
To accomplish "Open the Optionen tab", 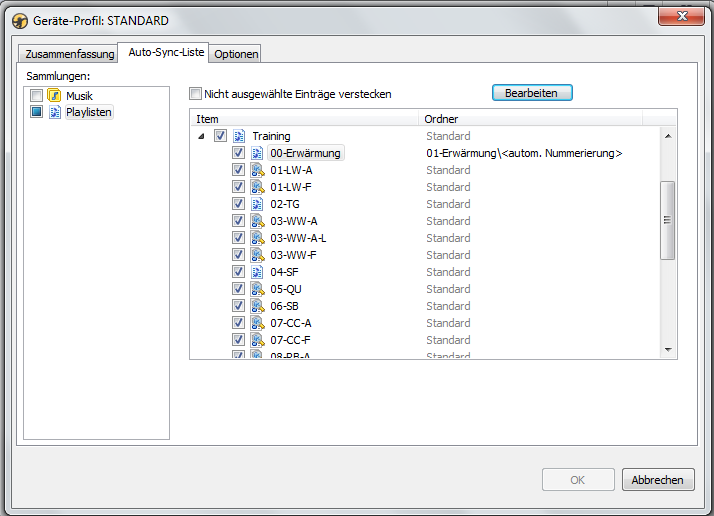I will click(236, 54).
